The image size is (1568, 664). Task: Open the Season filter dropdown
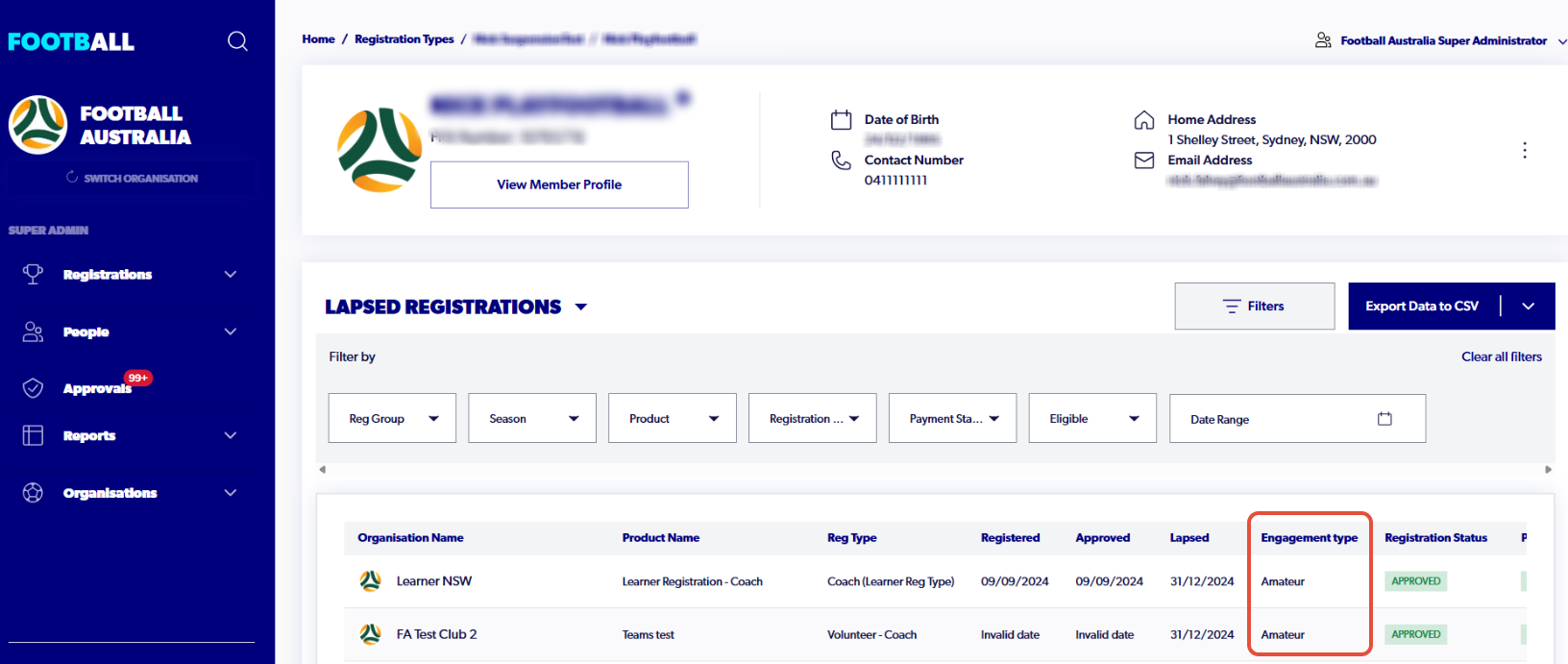click(532, 418)
